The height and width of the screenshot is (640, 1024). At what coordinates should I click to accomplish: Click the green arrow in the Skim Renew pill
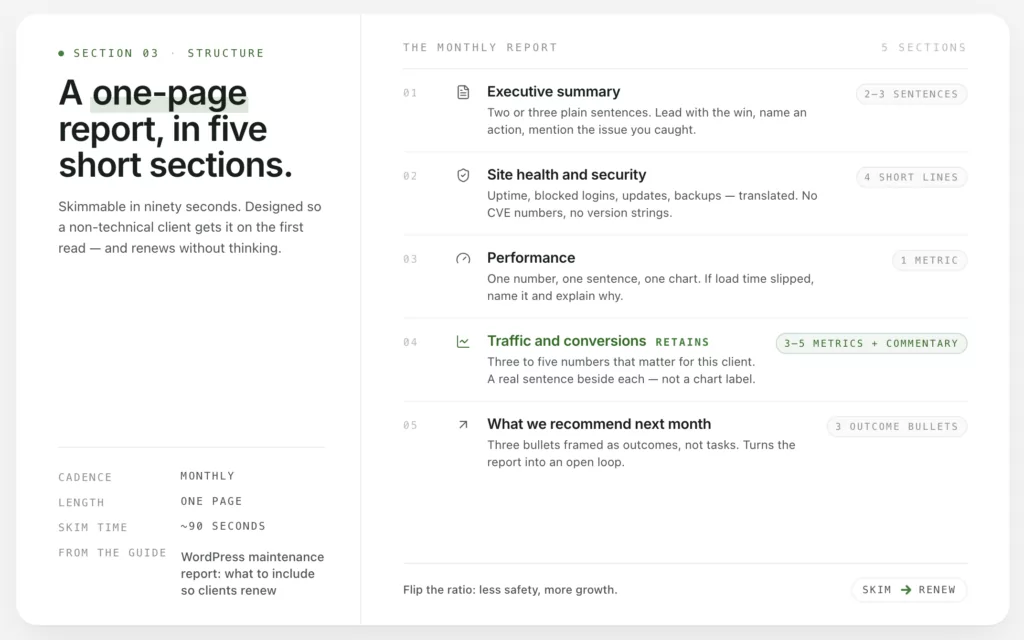tap(906, 590)
